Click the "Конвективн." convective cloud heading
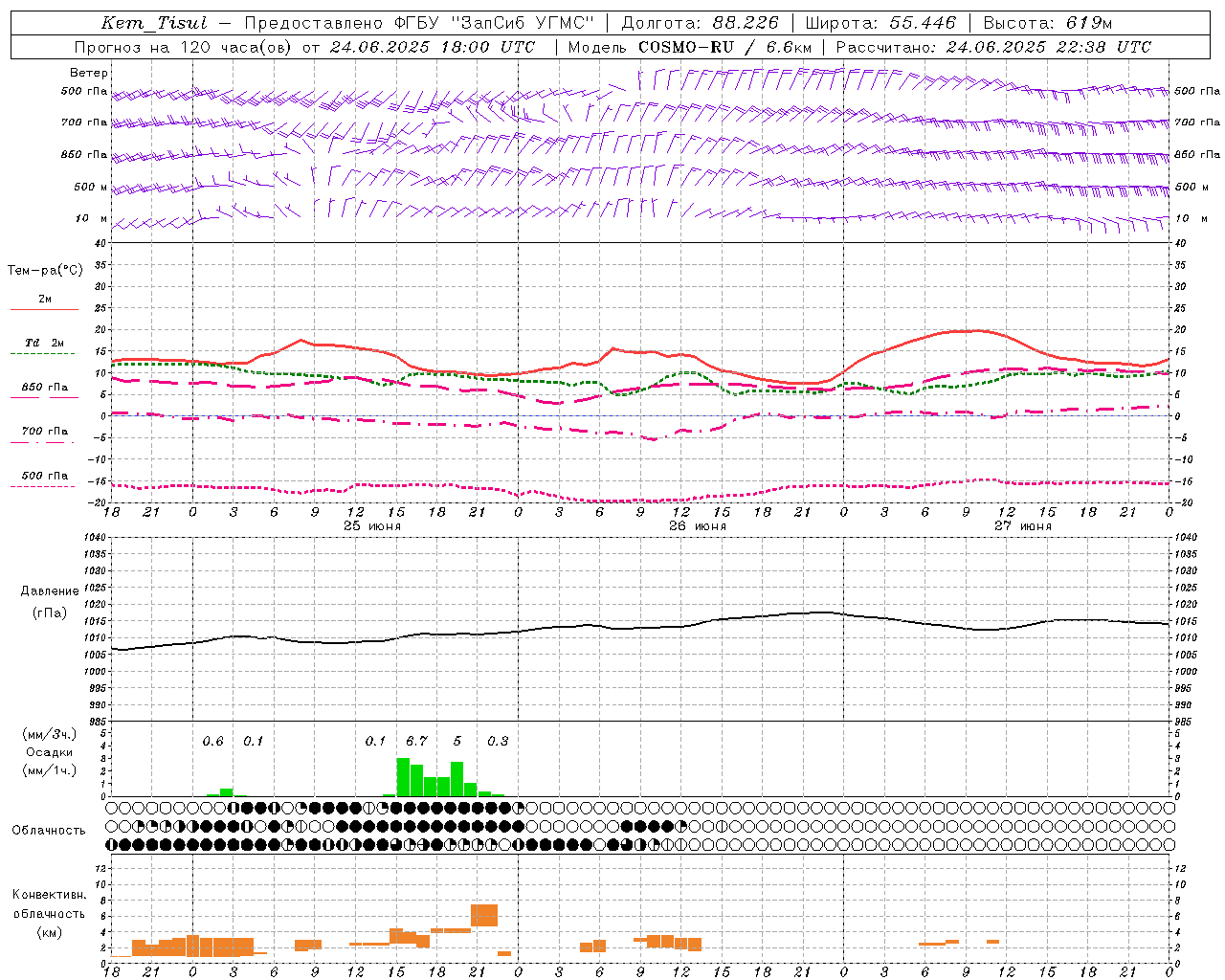Screen dimensions: 1225x980 [49, 895]
